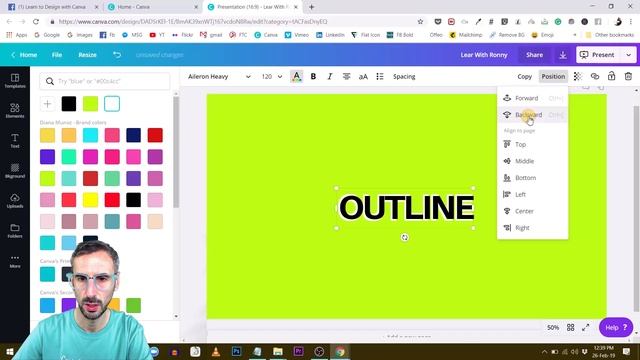Go back Home

click(24, 55)
